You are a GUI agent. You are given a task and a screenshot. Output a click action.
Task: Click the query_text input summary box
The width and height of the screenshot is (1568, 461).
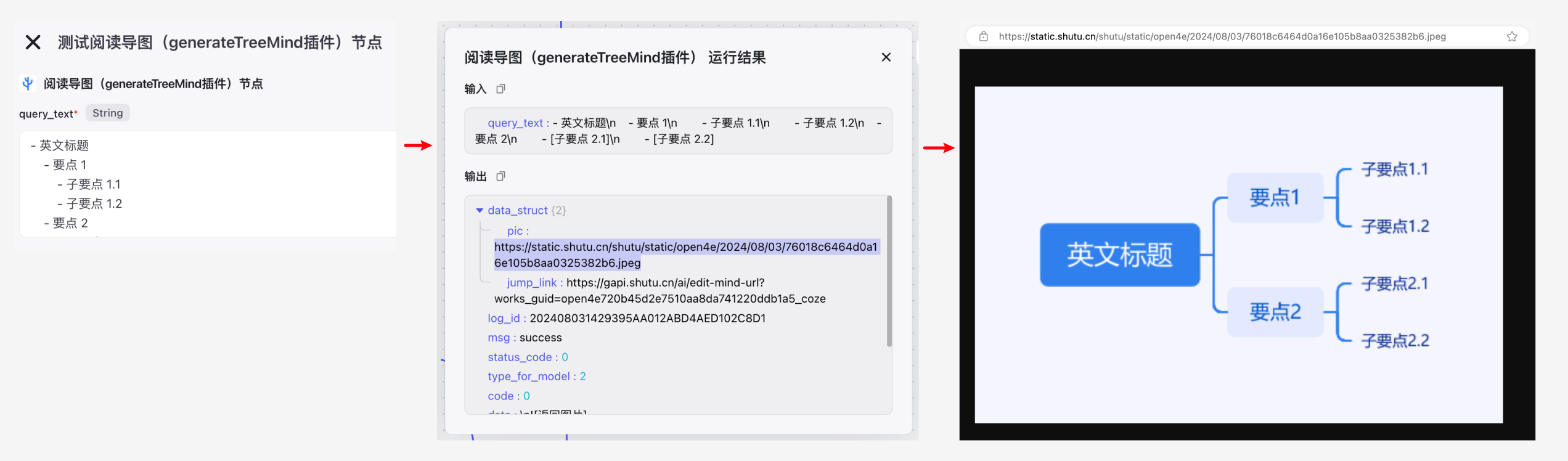[x=678, y=131]
